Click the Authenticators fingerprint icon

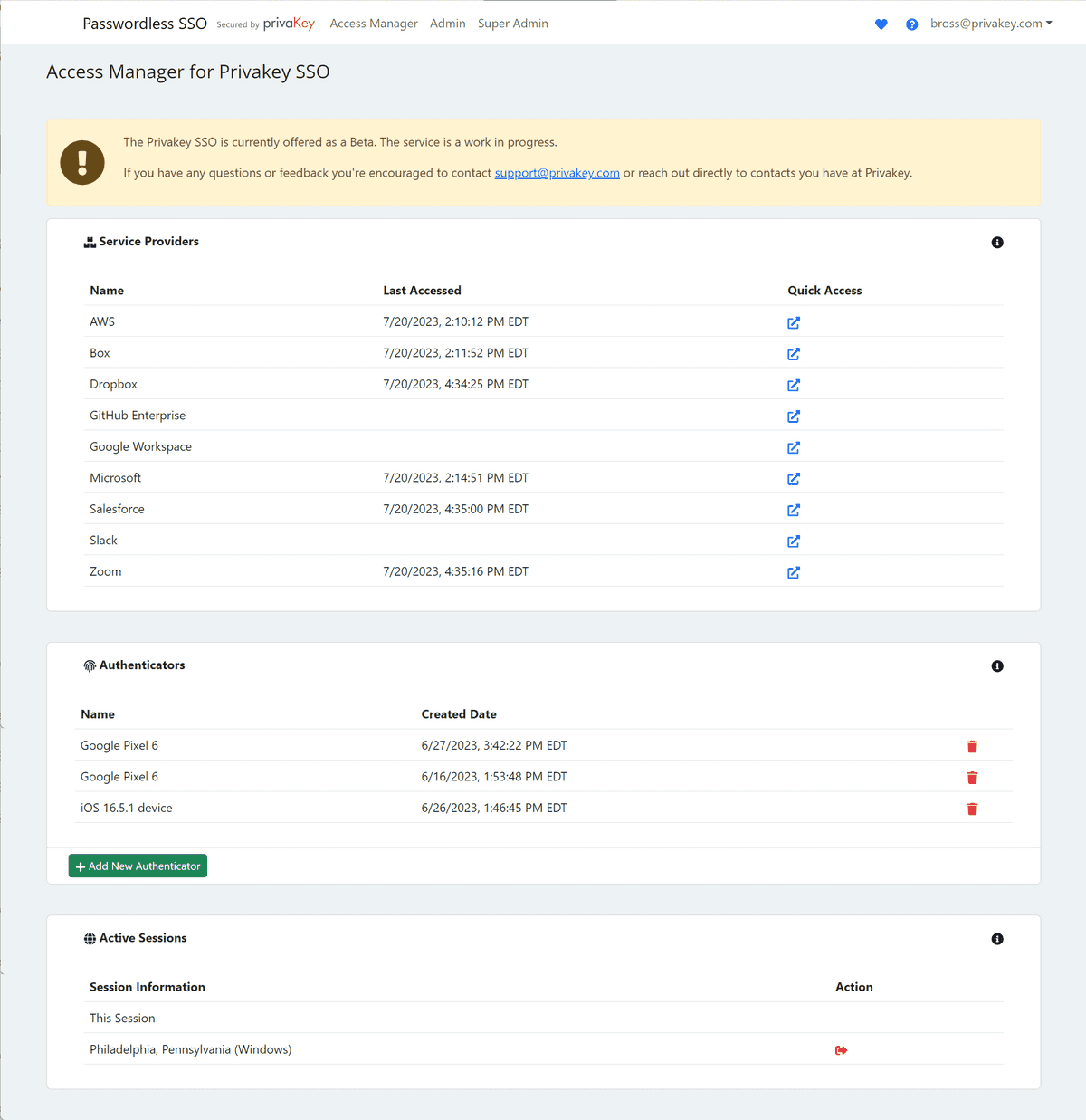90,666
